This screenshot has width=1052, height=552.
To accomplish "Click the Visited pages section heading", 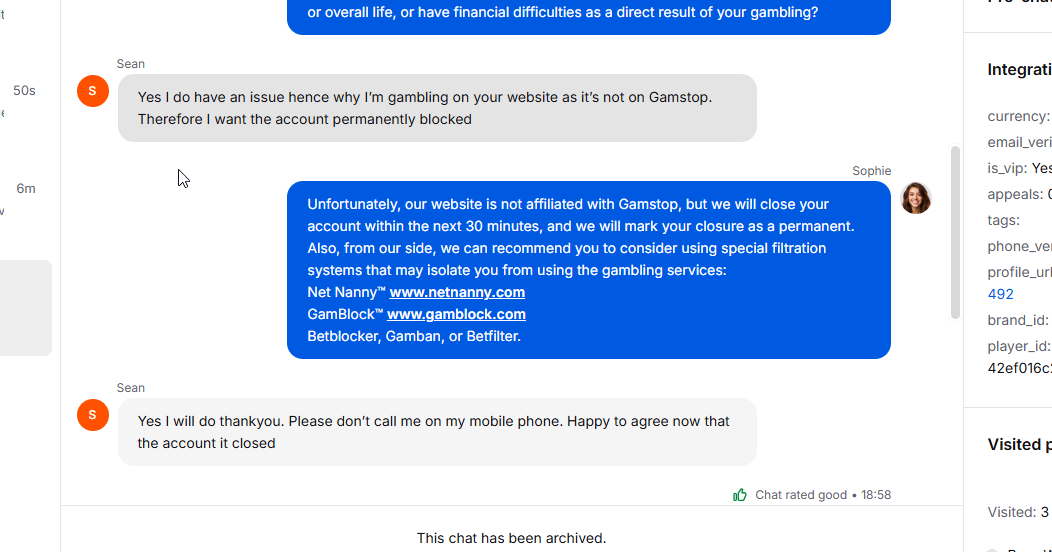I will pyautogui.click(x=1019, y=444).
